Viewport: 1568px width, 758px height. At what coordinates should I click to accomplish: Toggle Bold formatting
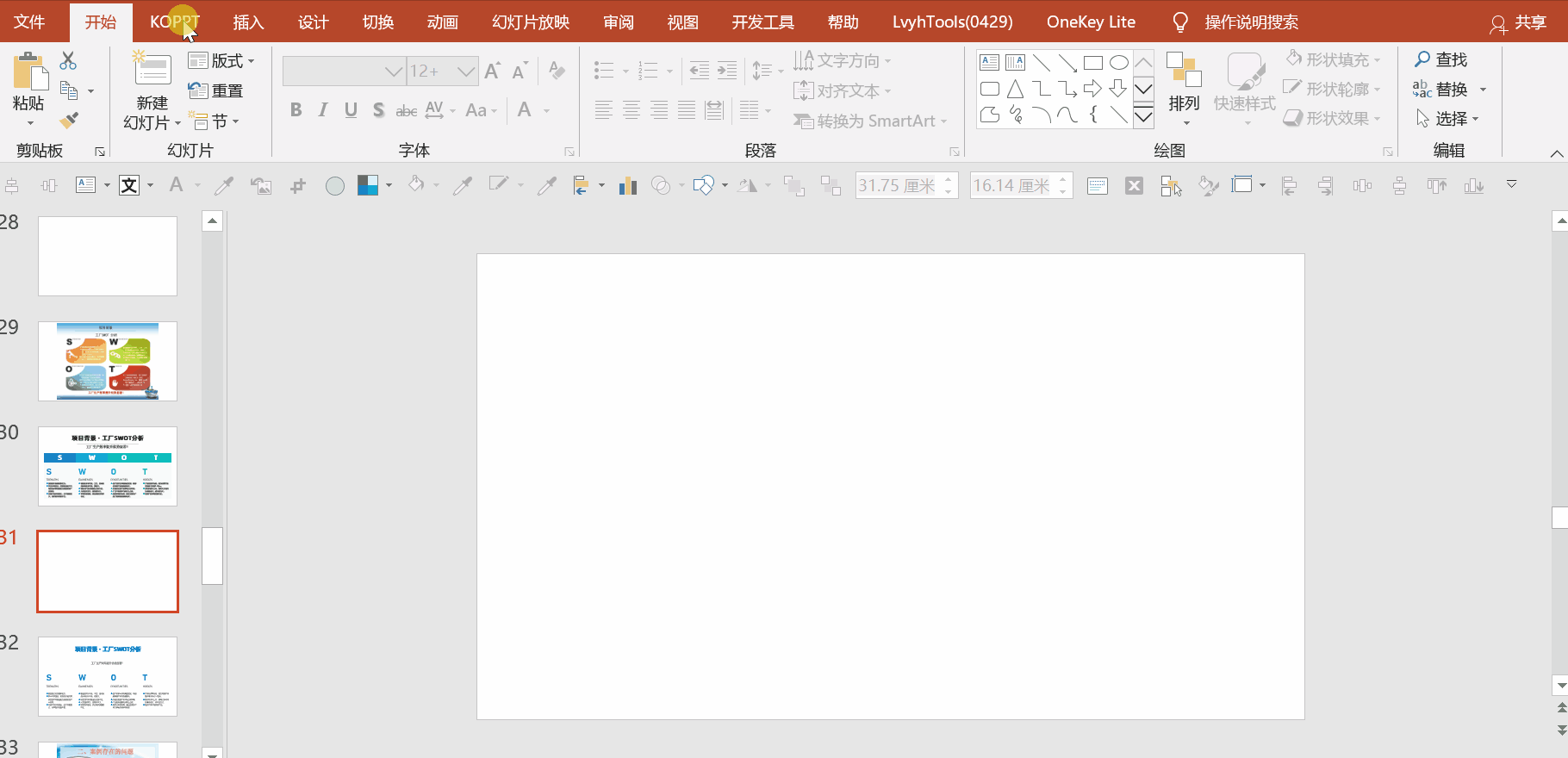(x=296, y=110)
